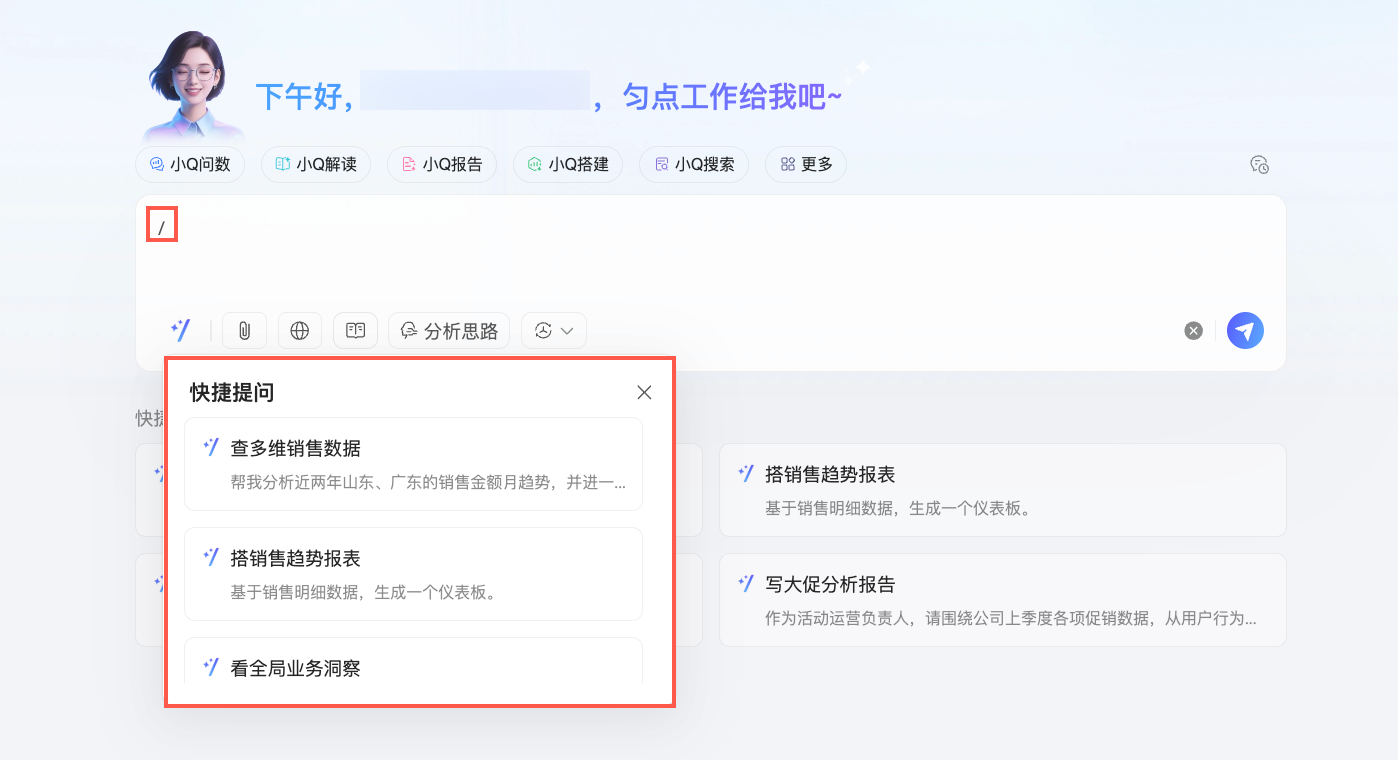Viewport: 1398px width, 760px height.
Task: Click inside the chat text input area
Action: tap(710, 255)
